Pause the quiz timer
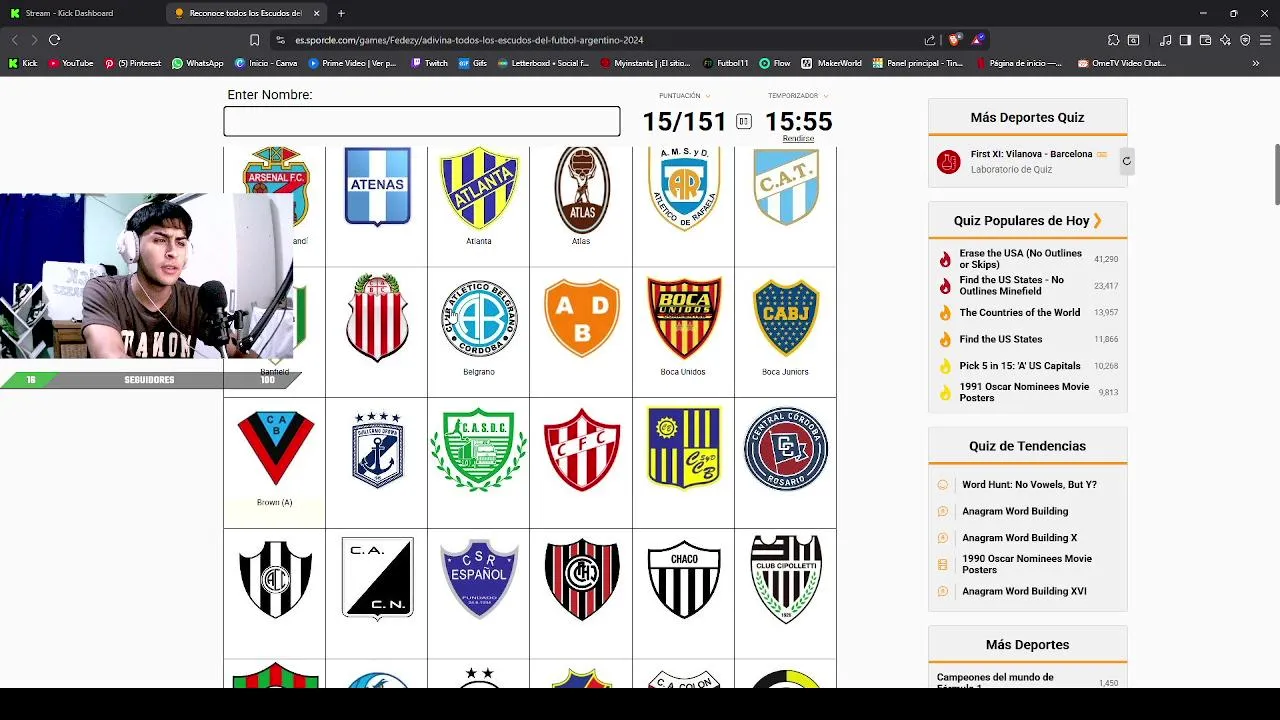The width and height of the screenshot is (1280, 720). tap(743, 121)
